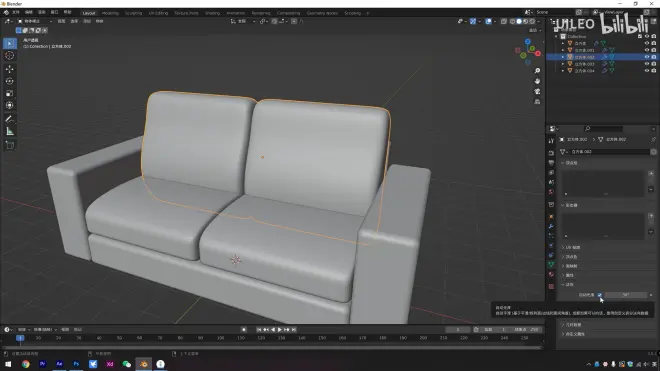660x371 pixels.
Task: Switch to the UV Editing workspace tab
Action: tap(158, 13)
